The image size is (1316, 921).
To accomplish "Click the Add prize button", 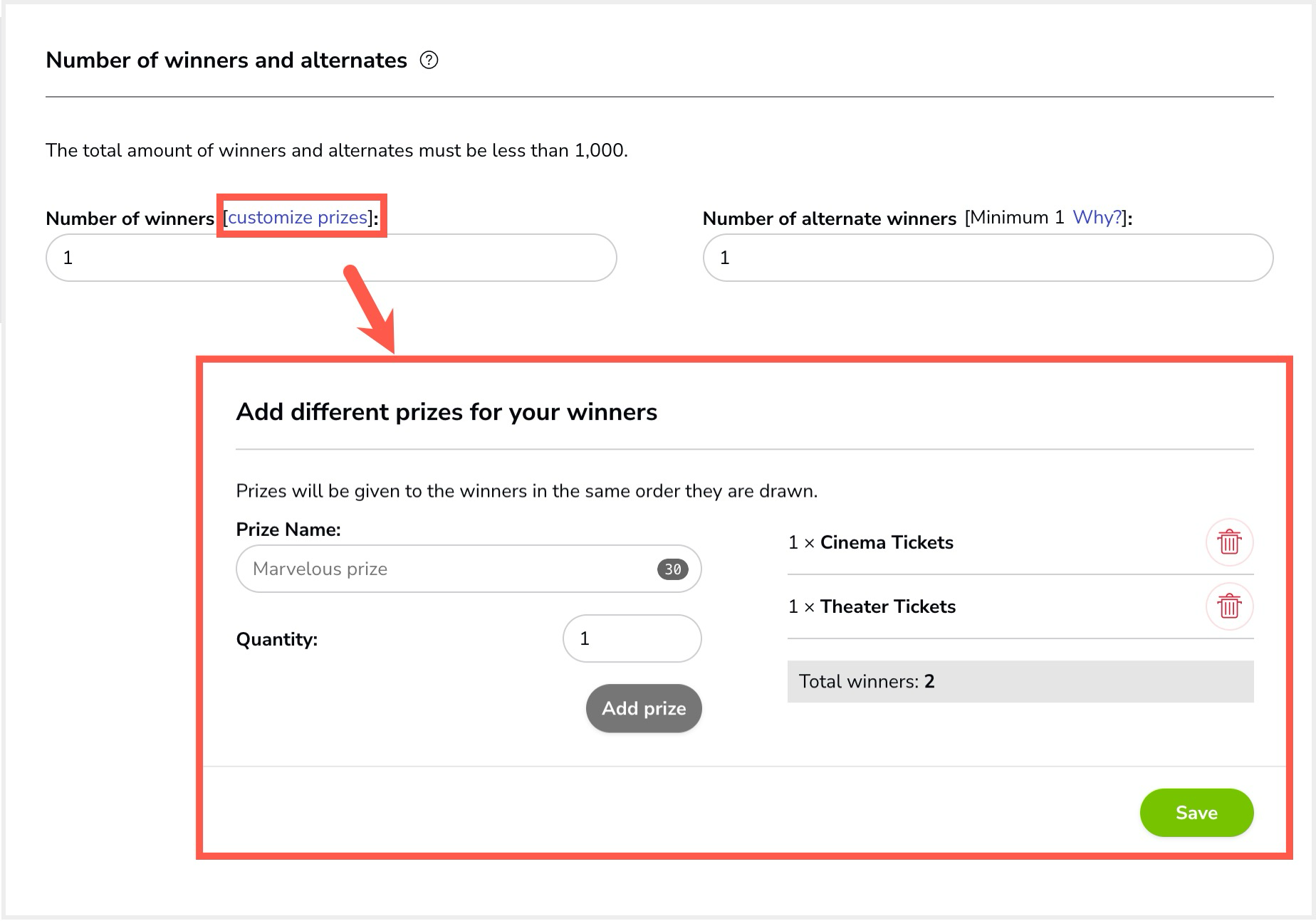I will tap(644, 708).
